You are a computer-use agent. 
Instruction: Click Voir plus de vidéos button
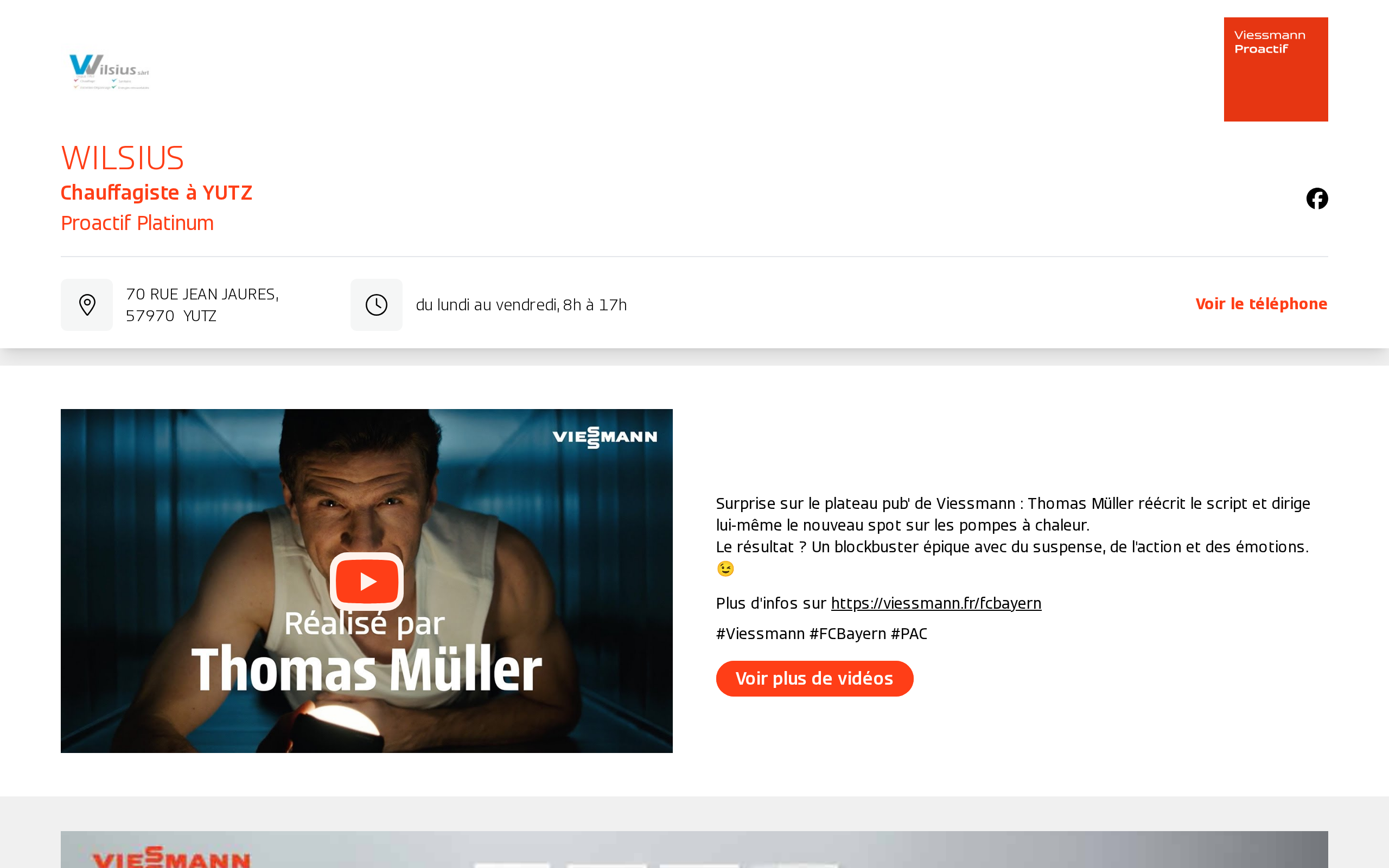coord(814,679)
